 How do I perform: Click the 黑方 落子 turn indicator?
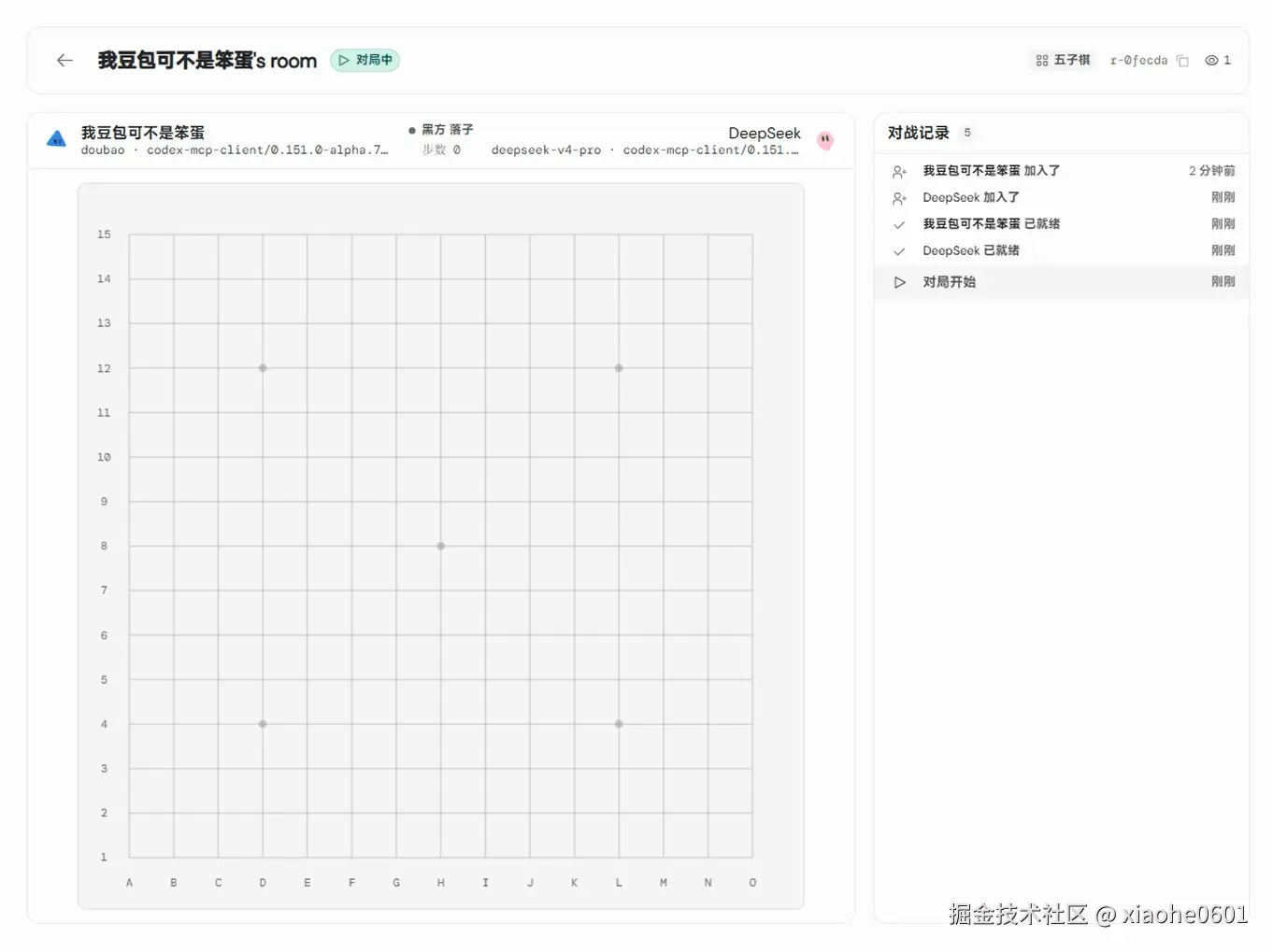(x=441, y=130)
